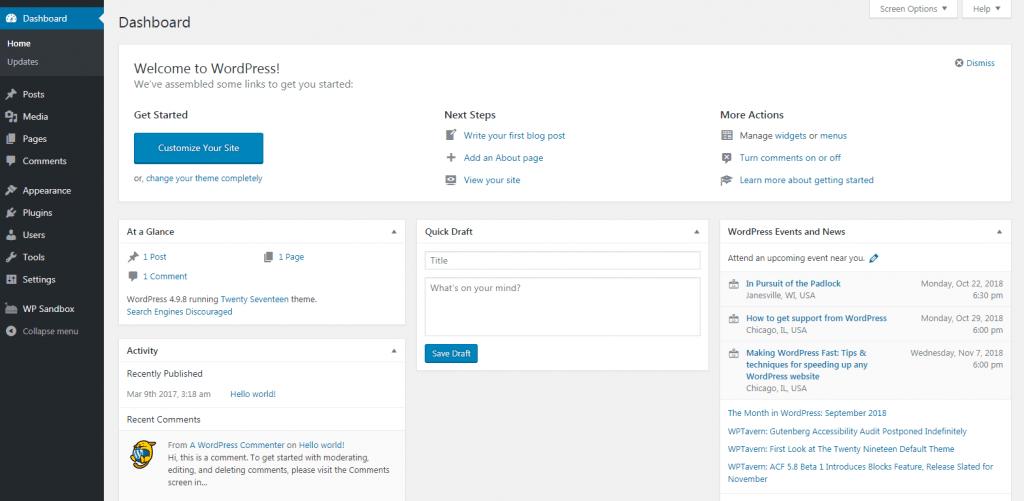Click the event icon for In Pursuit of the Padlock
The height and width of the screenshot is (501, 1024).
(734, 283)
